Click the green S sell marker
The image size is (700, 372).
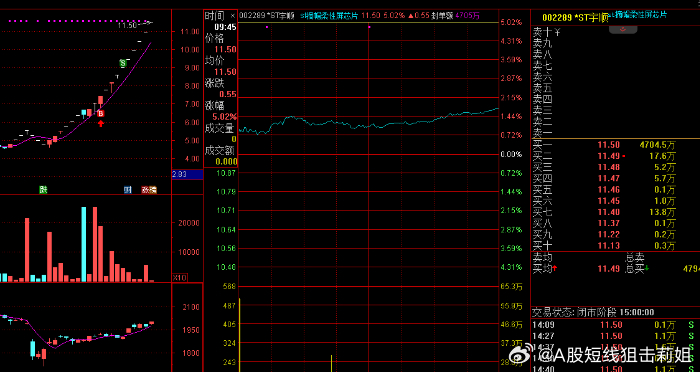[123, 63]
